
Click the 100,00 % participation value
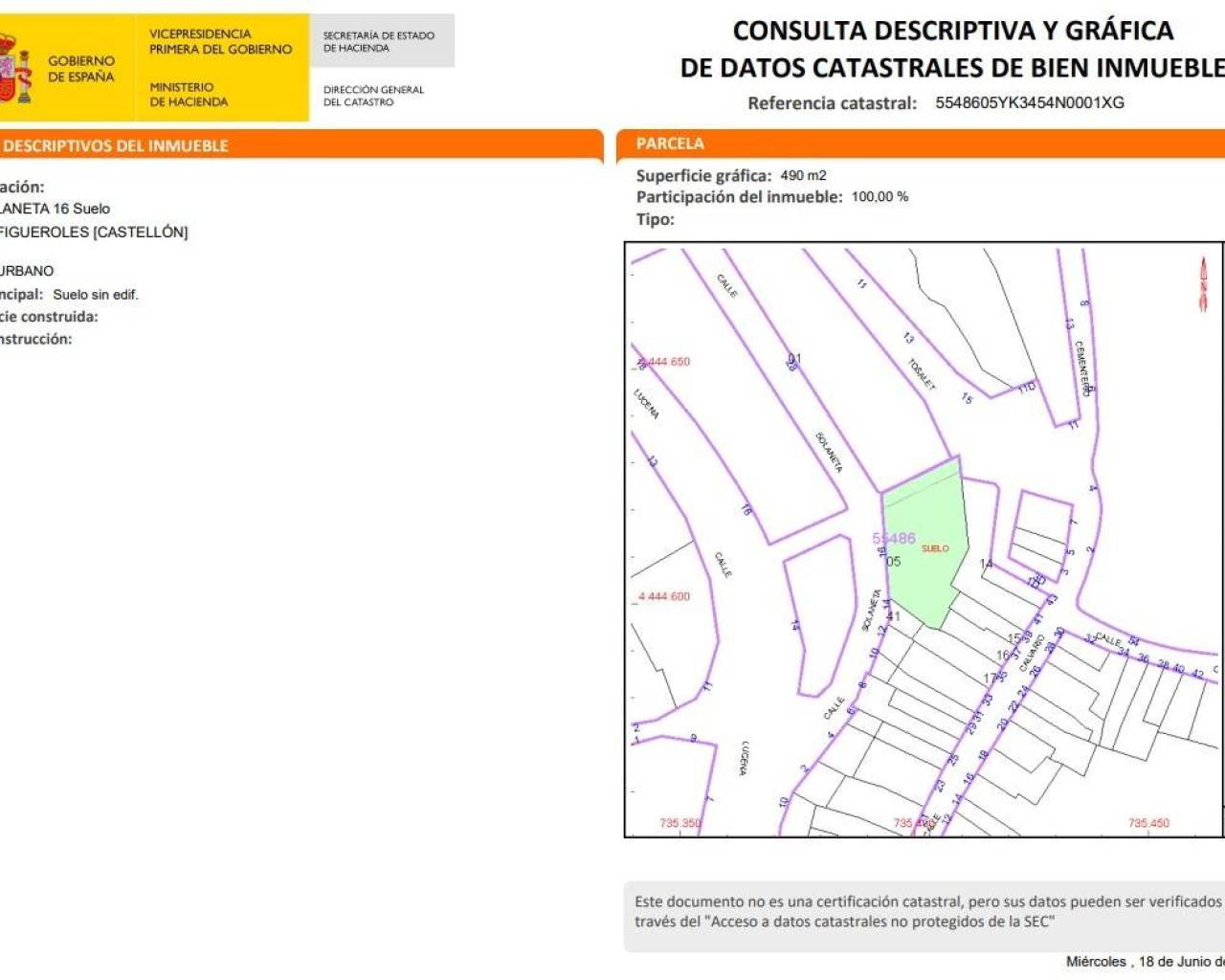click(x=880, y=196)
